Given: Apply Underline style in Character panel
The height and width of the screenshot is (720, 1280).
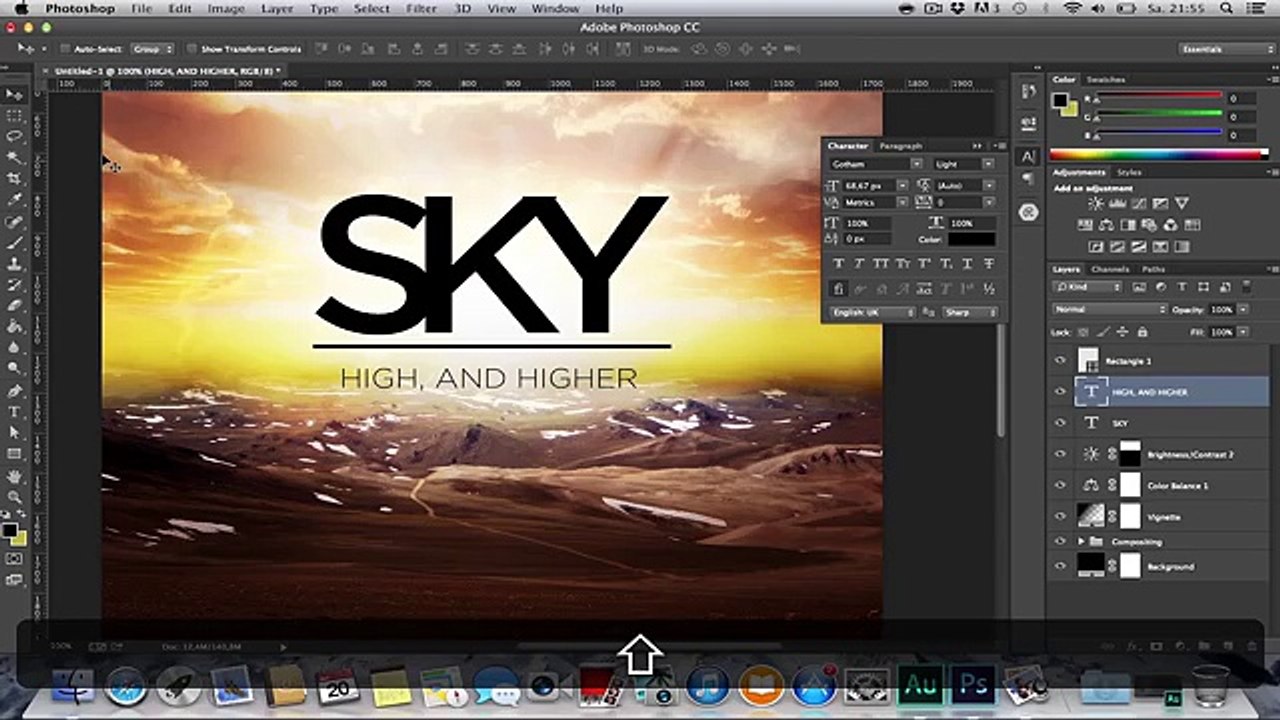Looking at the screenshot, I should pyautogui.click(x=966, y=264).
